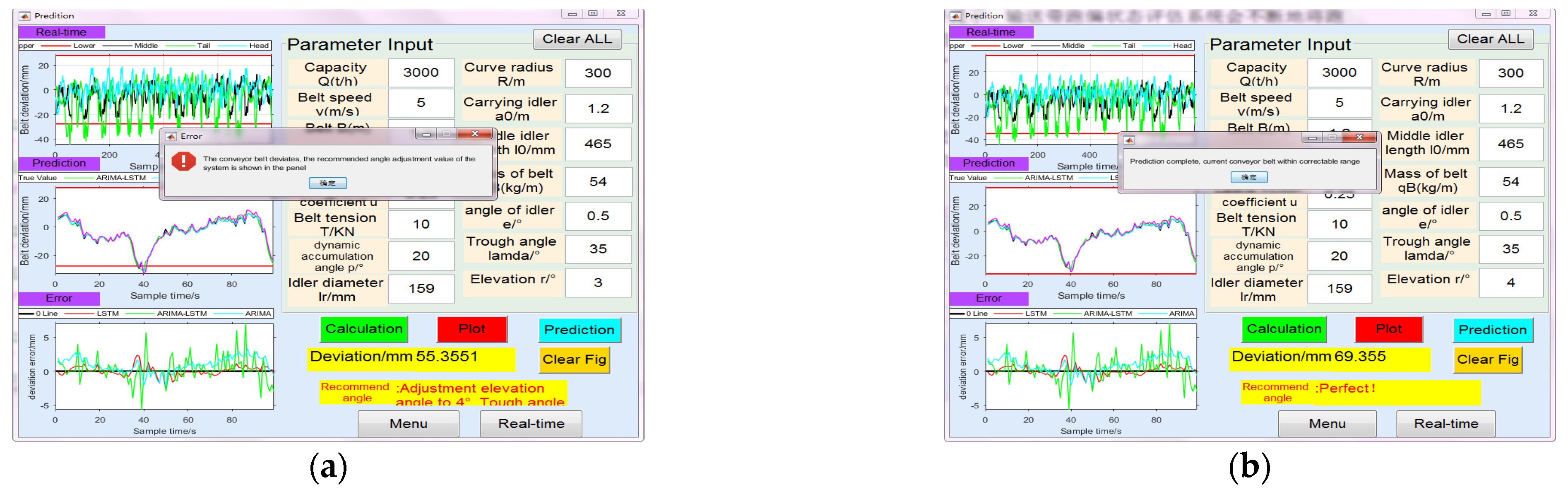Viewport: 1568px width, 492px height.
Task: Close the Error dialog with its X button
Action: [475, 134]
